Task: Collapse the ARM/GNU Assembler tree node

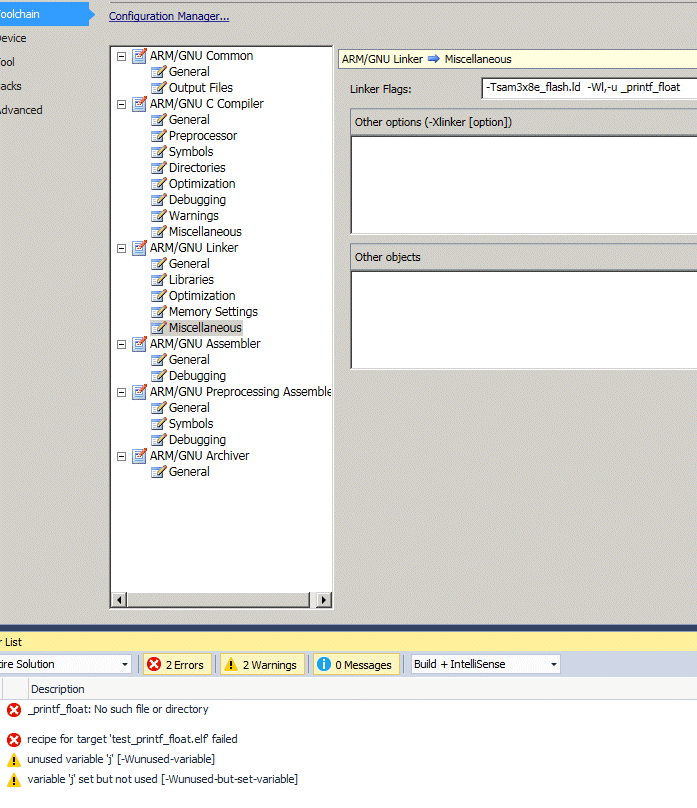Action: [x=122, y=344]
